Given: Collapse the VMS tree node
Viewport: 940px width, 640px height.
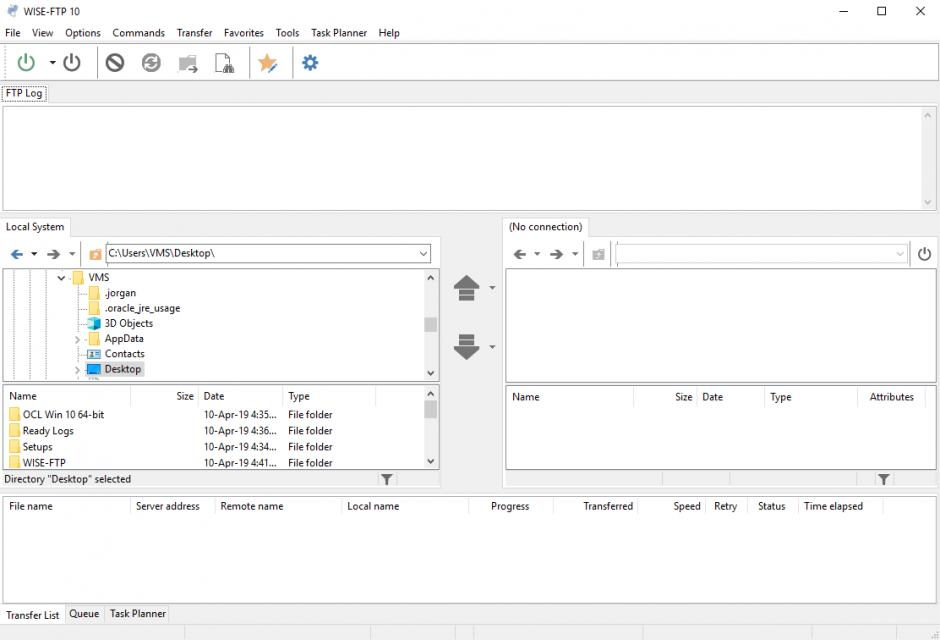Looking at the screenshot, I should tap(61, 277).
